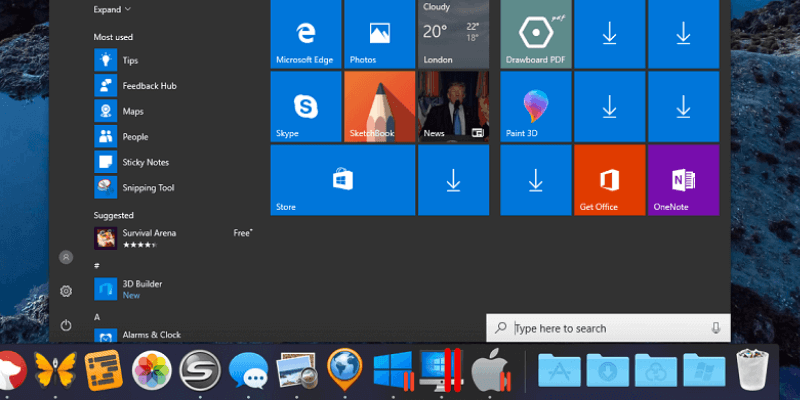Focus the Type here to search box
This screenshot has height=400, width=800.
608,328
